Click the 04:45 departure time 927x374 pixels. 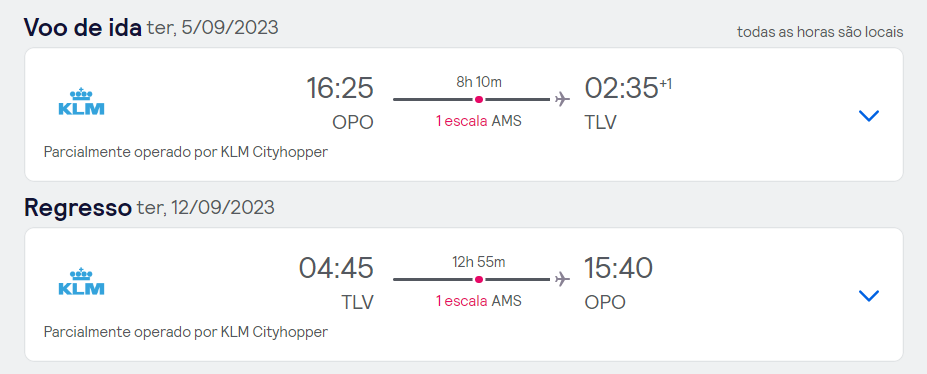(x=336, y=268)
